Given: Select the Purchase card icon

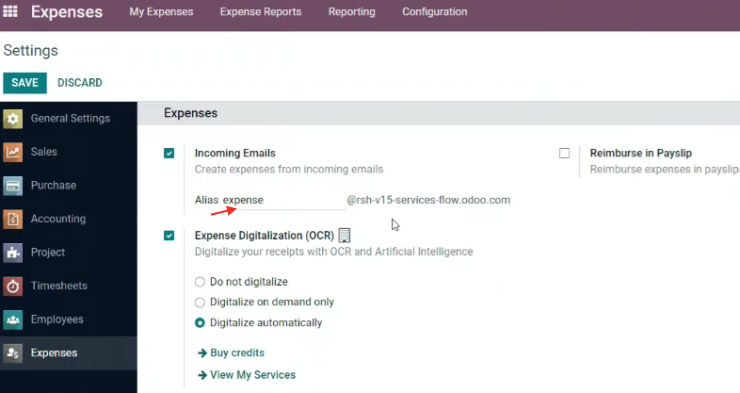Looking at the screenshot, I should pyautogui.click(x=13, y=185).
